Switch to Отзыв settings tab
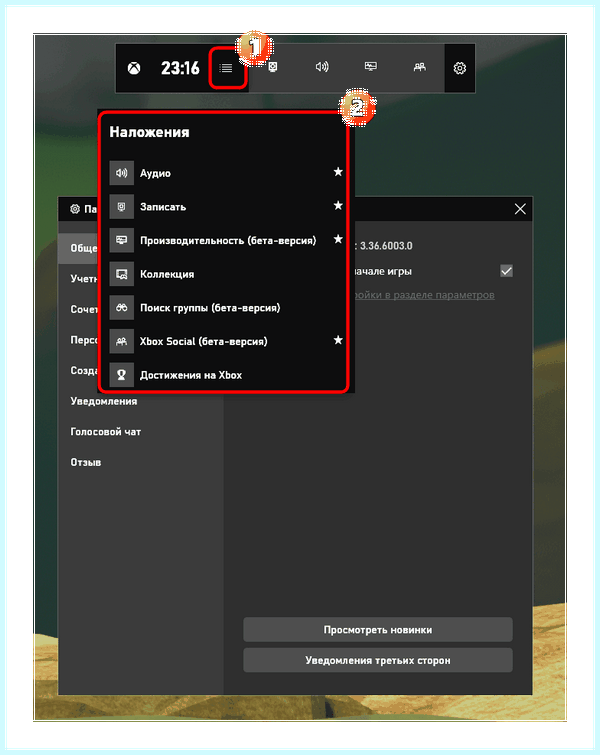This screenshot has width=600, height=755. 86,462
